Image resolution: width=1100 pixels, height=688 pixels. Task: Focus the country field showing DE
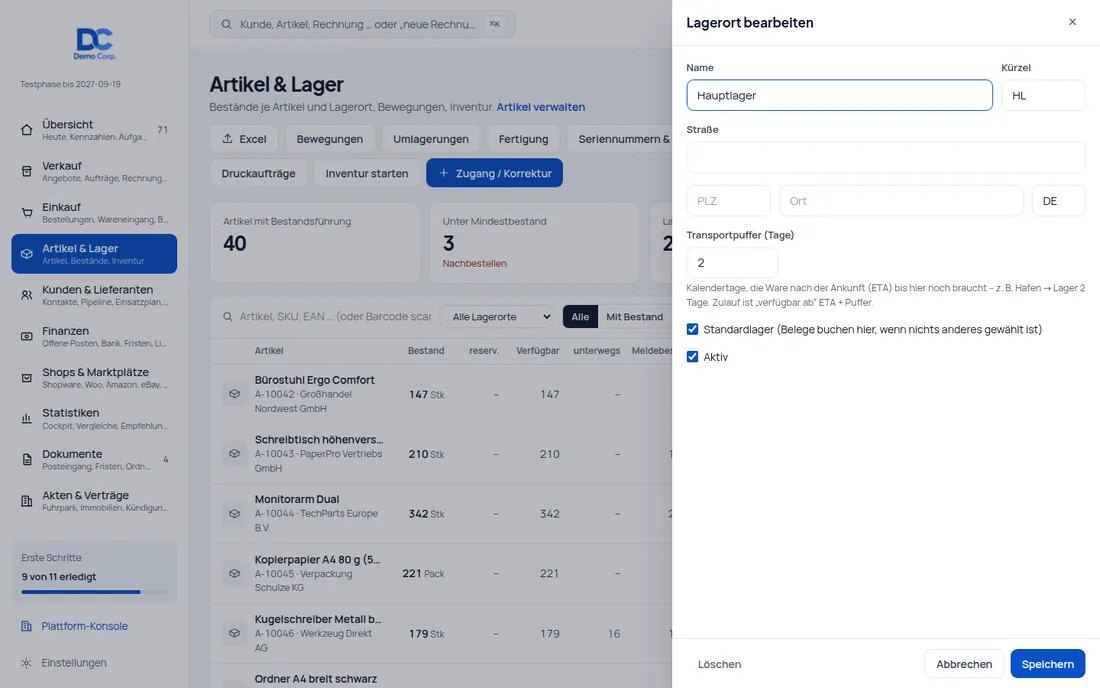[1059, 201]
